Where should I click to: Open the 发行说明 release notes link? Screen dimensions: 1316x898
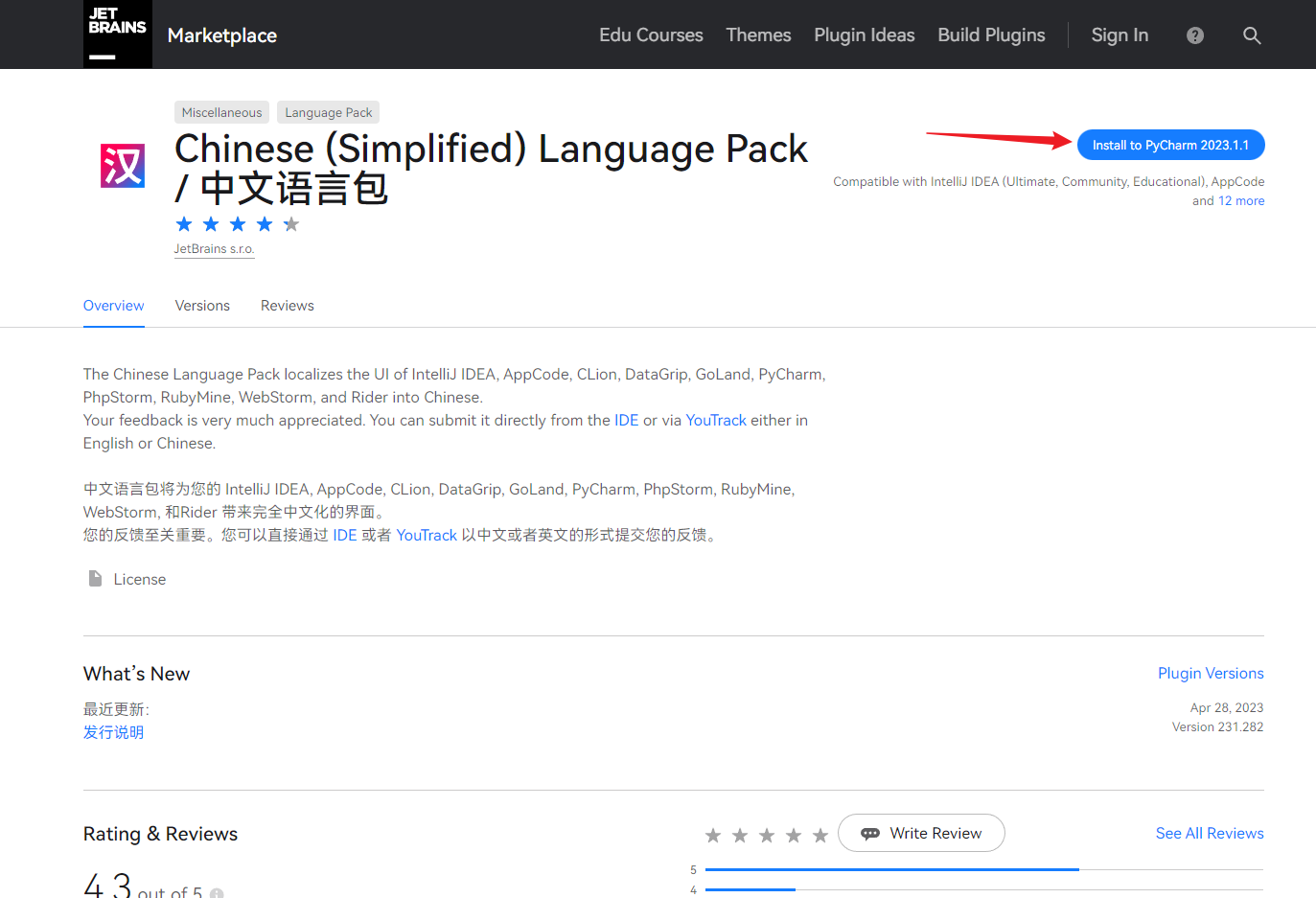click(113, 732)
